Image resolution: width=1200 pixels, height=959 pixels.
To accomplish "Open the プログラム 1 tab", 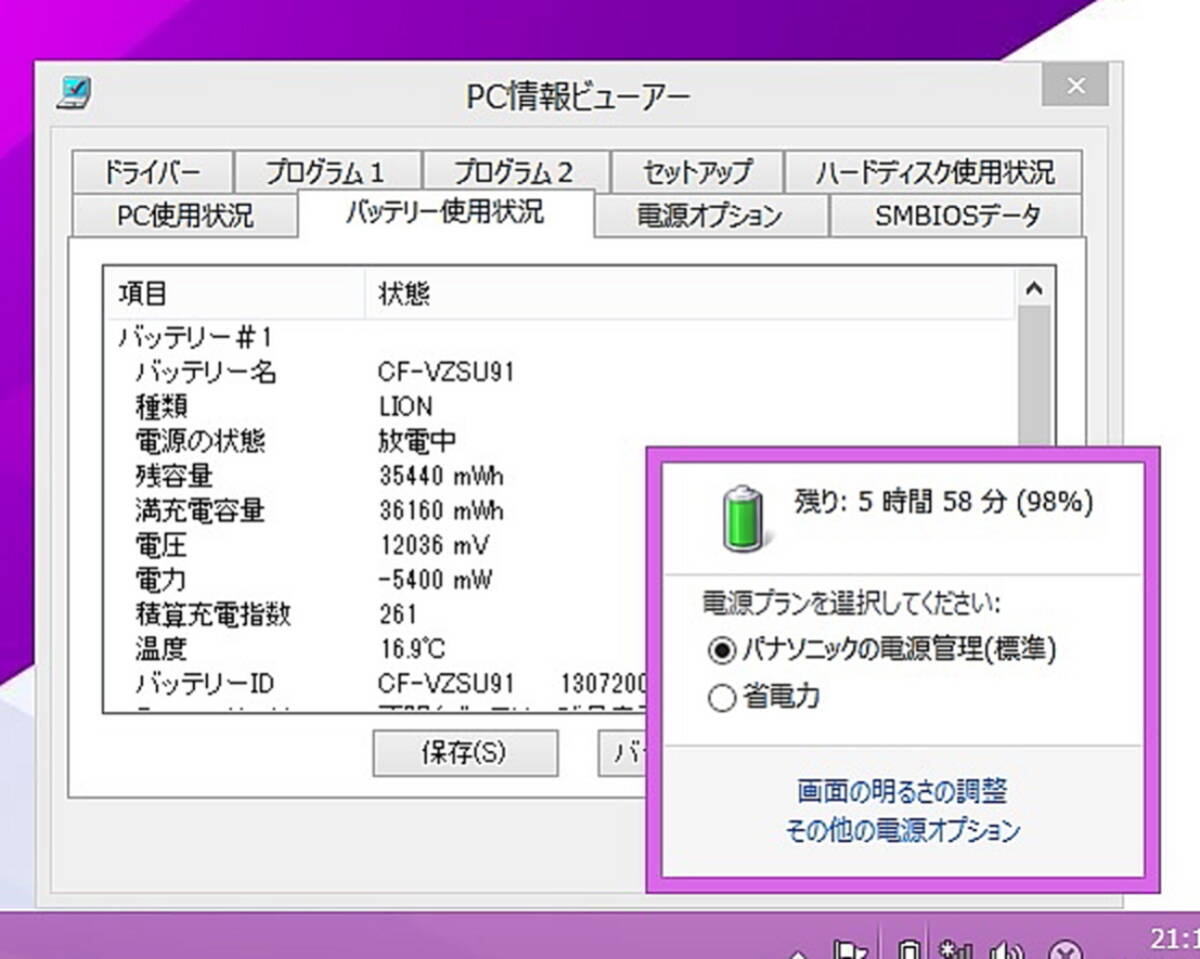I will [x=326, y=172].
